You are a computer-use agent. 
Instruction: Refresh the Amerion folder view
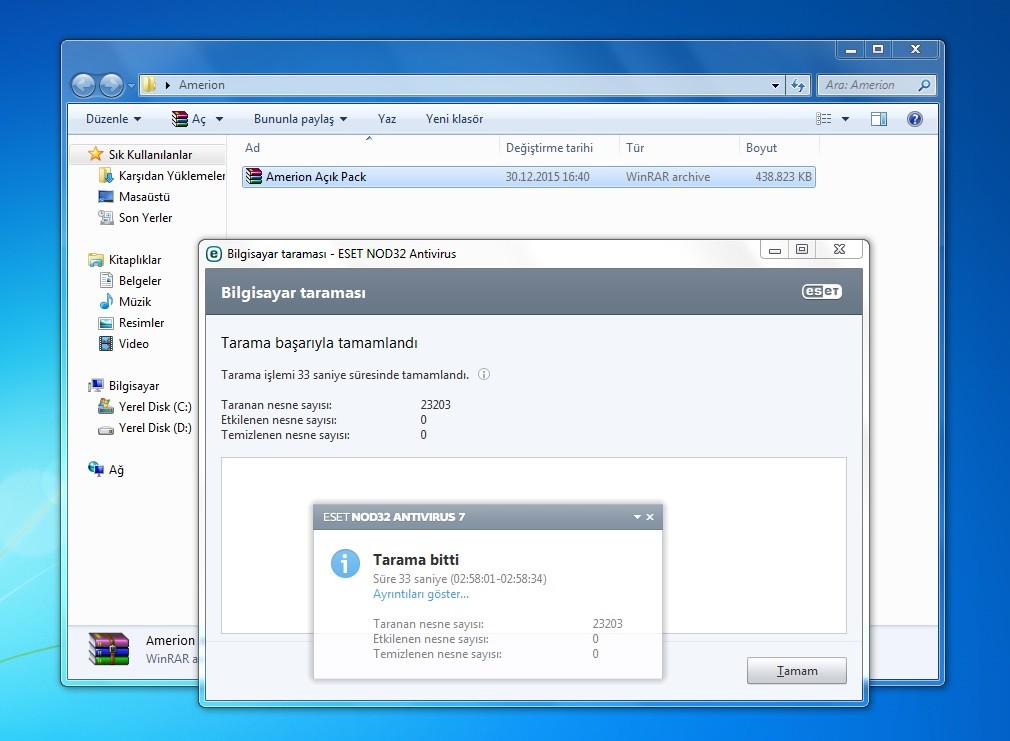pyautogui.click(x=798, y=85)
